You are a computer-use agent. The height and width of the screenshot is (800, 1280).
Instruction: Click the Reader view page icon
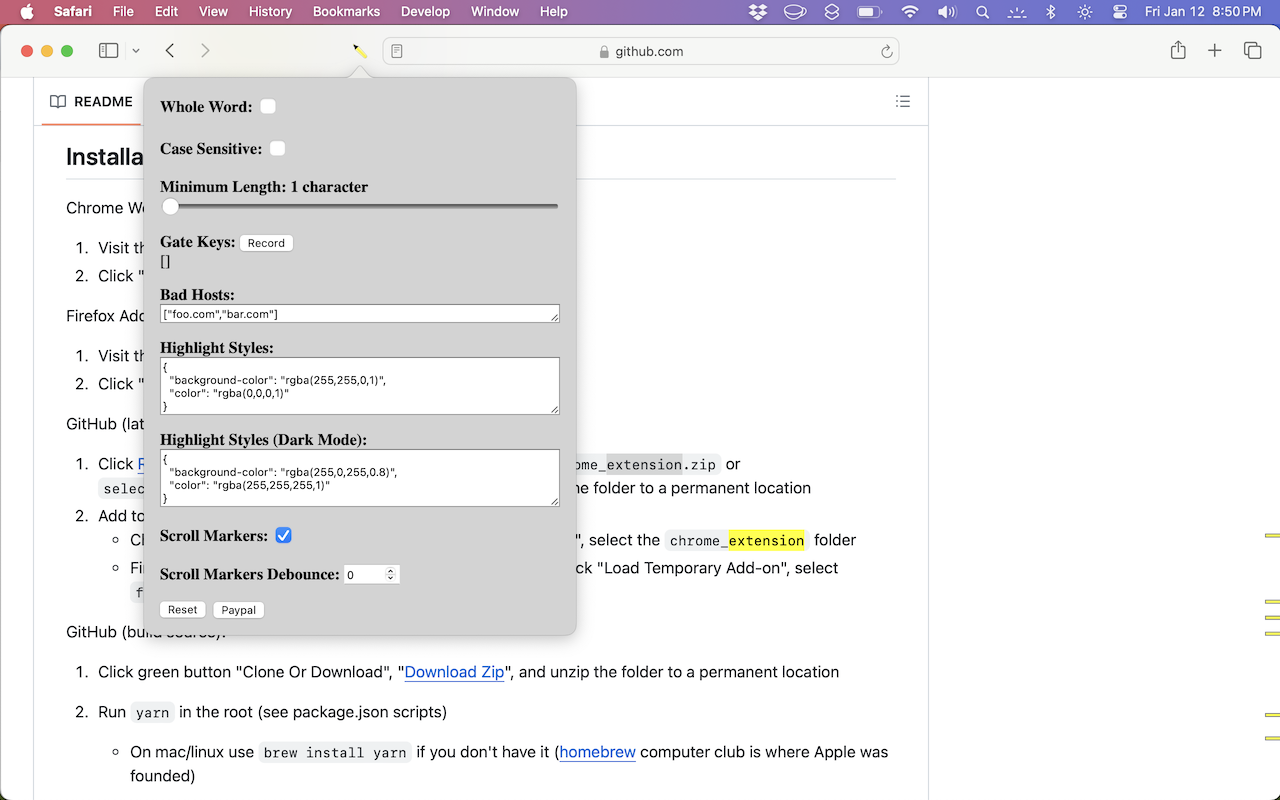pos(397,51)
